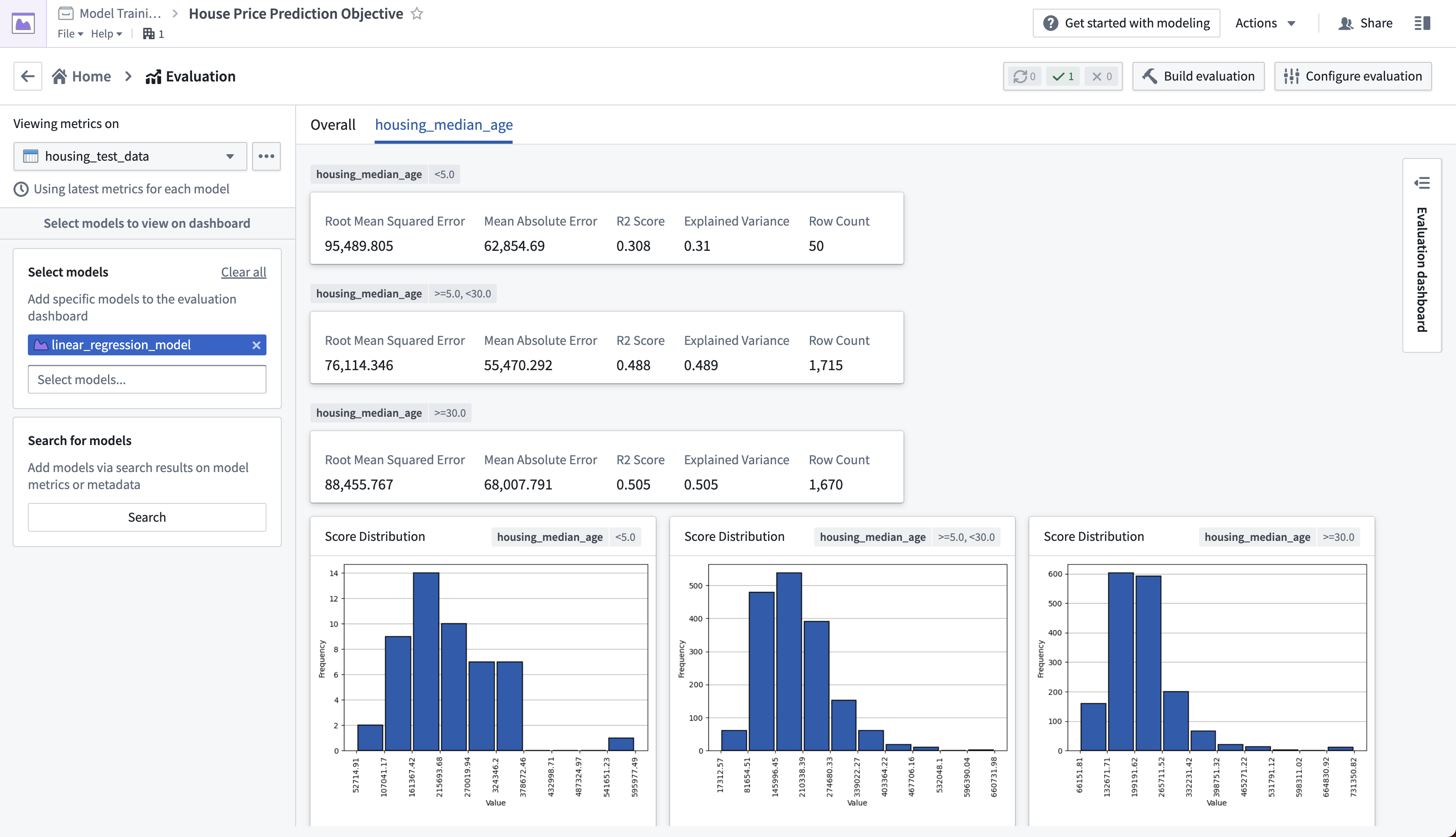Show the successful builds status indicator
This screenshot has height=837, width=1456.
(x=1063, y=77)
